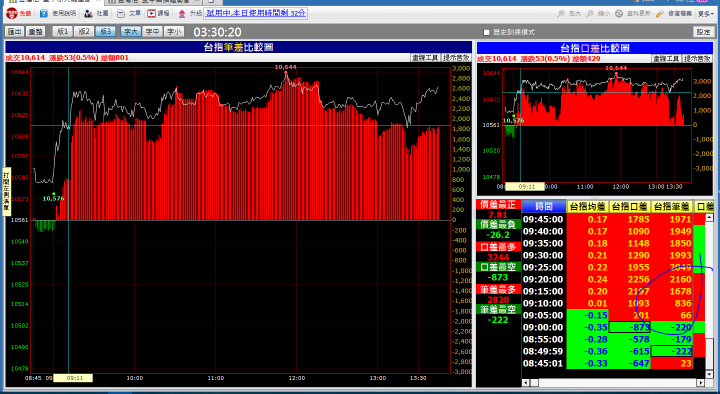The width and height of the screenshot is (720, 394).
Task: Click the 修復檔案 repair wrench icon
Action: (660, 14)
